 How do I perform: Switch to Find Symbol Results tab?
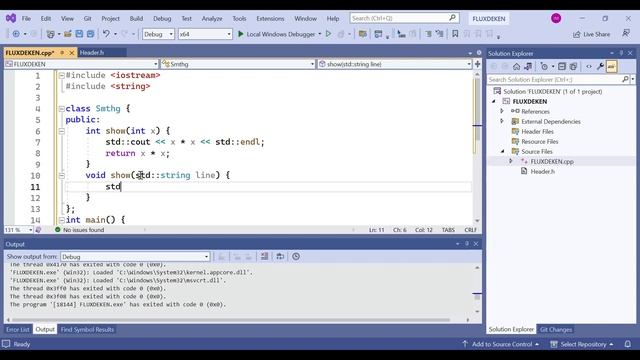pos(87,329)
